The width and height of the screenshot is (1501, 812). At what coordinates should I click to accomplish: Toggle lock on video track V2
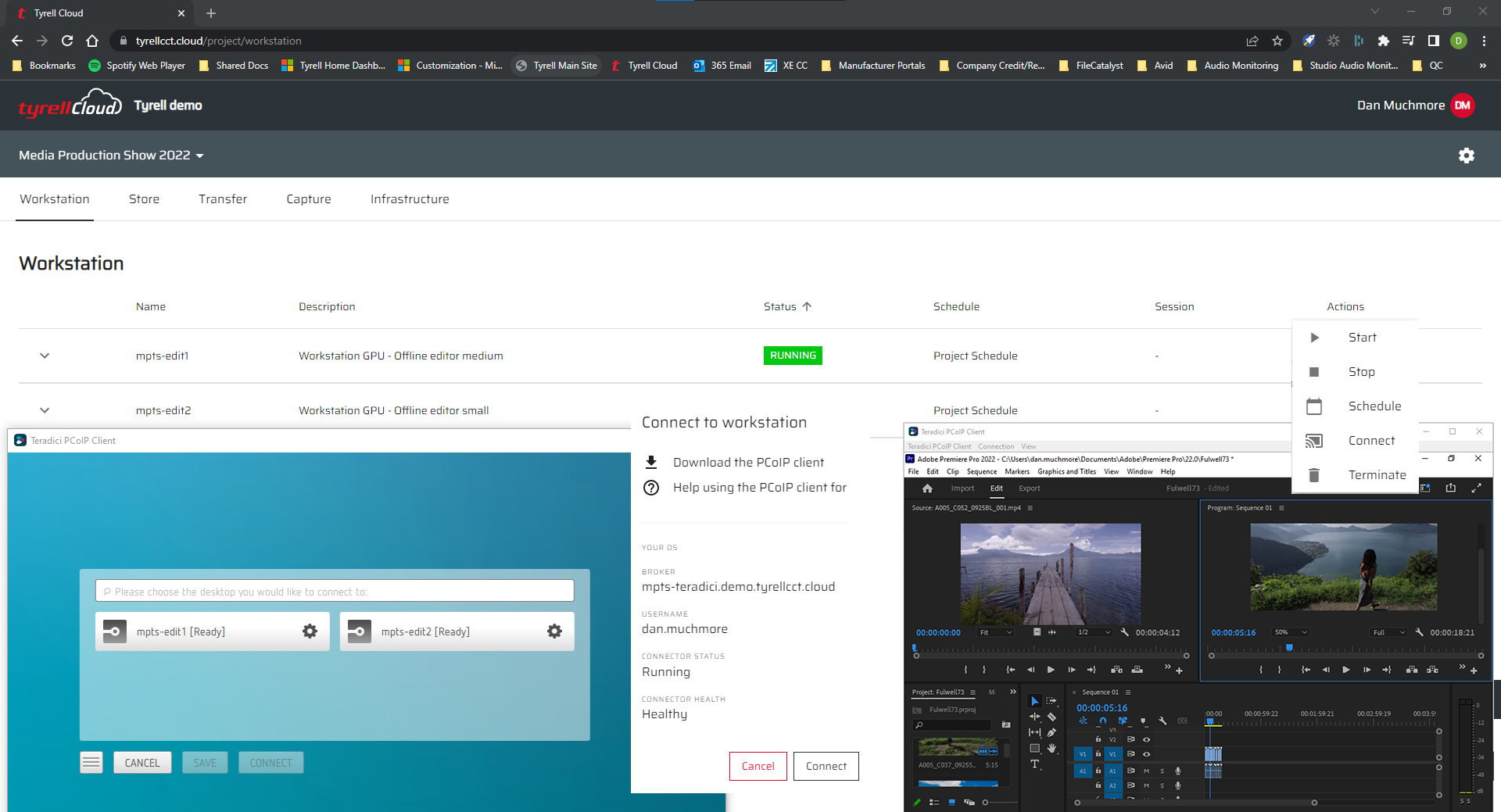coord(1098,739)
